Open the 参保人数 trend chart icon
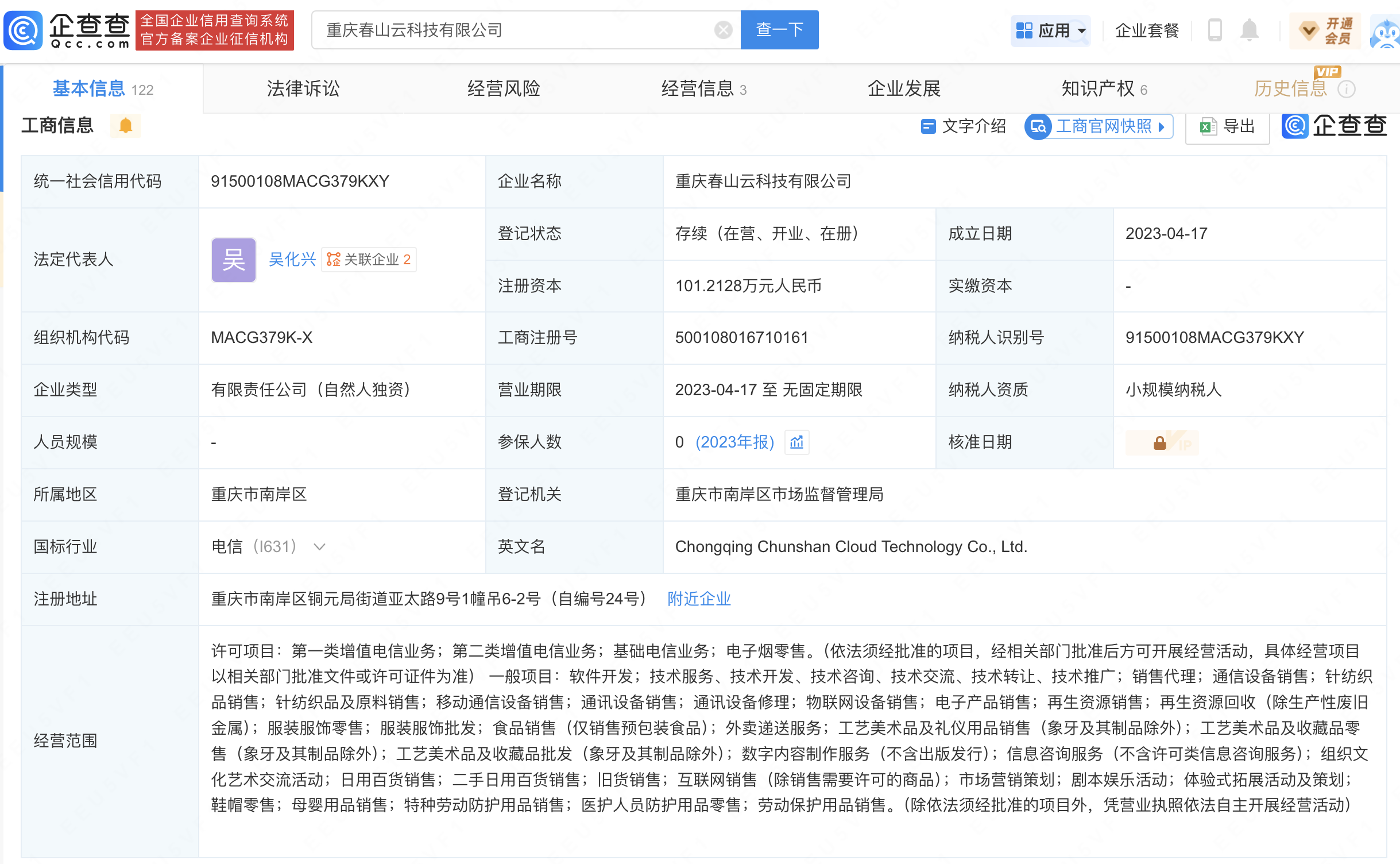 click(796, 442)
